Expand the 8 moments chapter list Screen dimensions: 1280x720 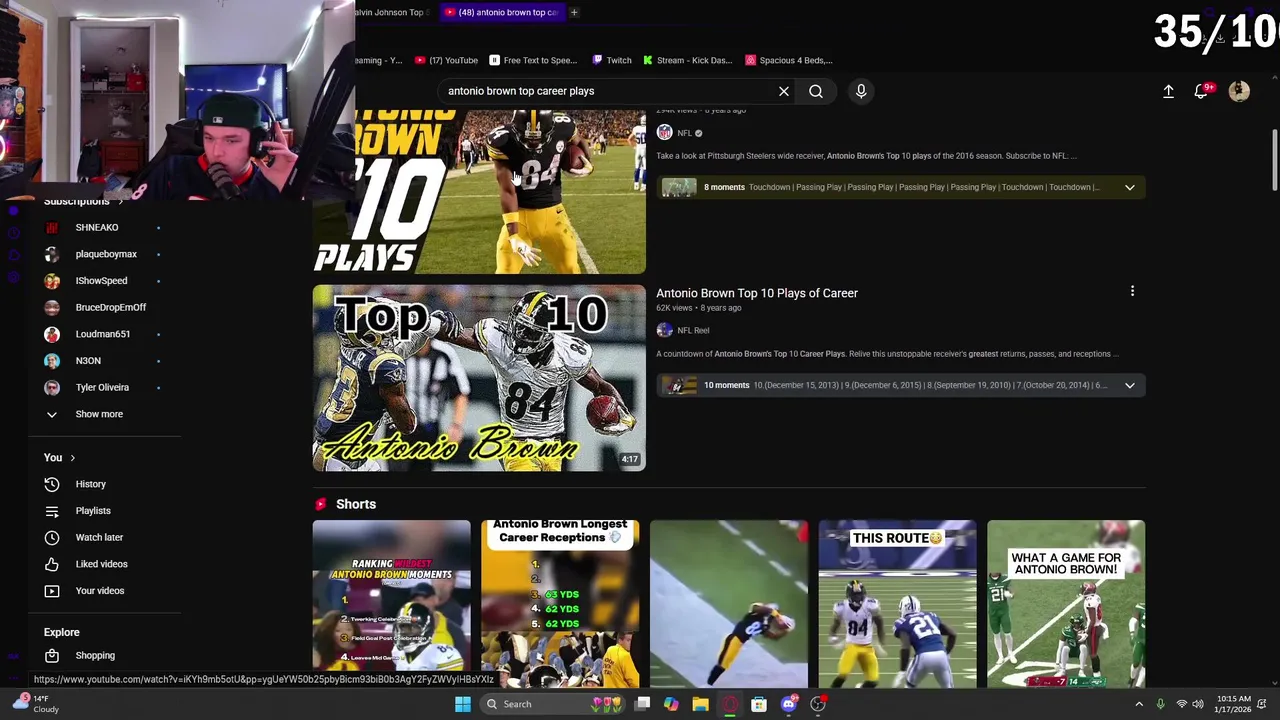pos(1130,187)
